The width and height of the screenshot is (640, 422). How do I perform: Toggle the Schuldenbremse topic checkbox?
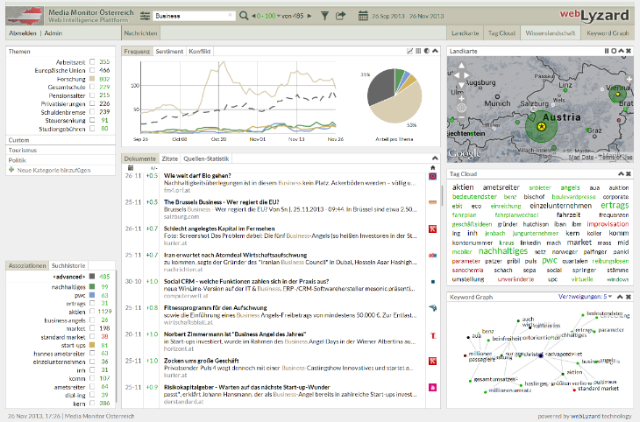(x=92, y=112)
